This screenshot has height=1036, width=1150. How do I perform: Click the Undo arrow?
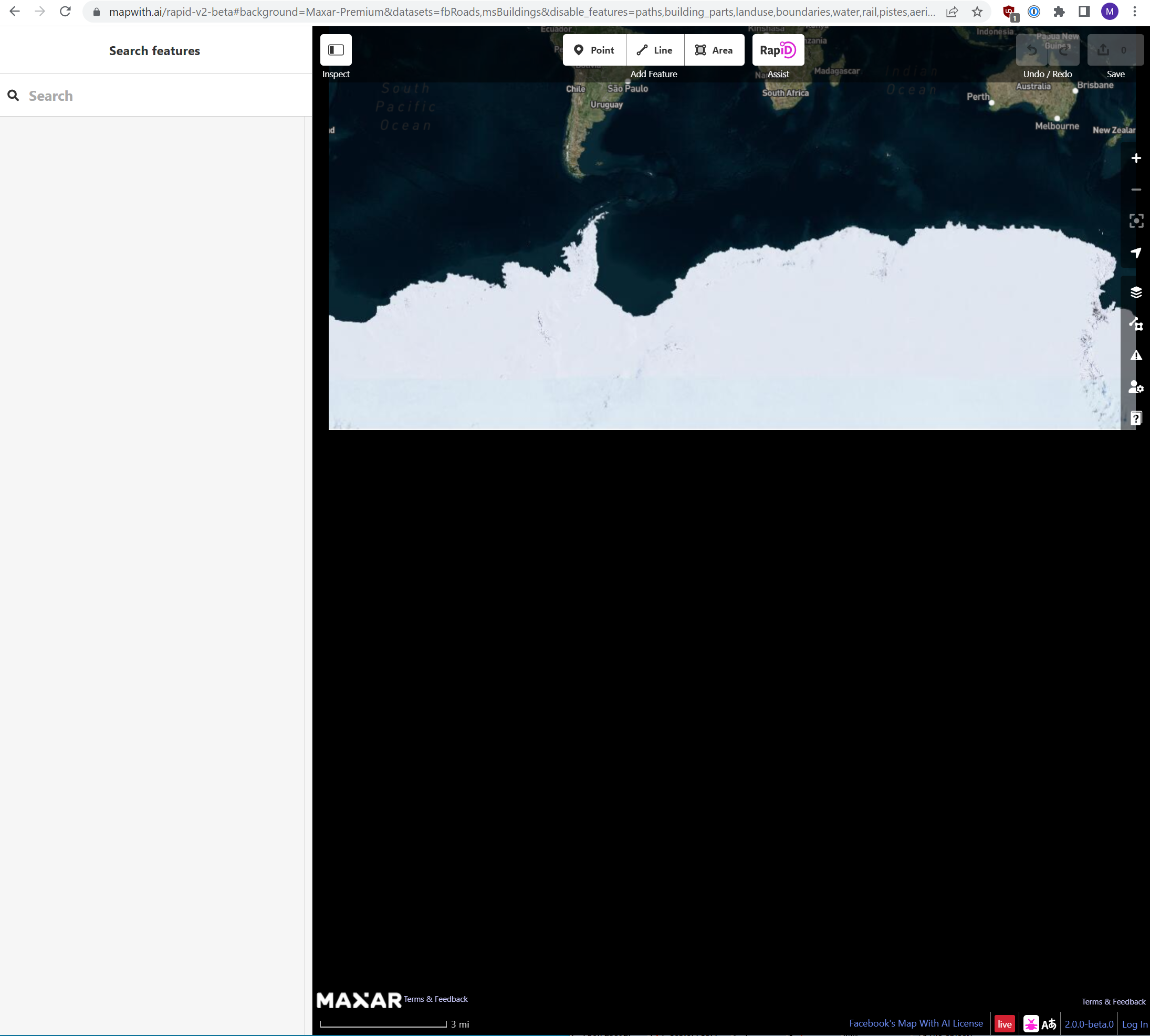click(1031, 50)
